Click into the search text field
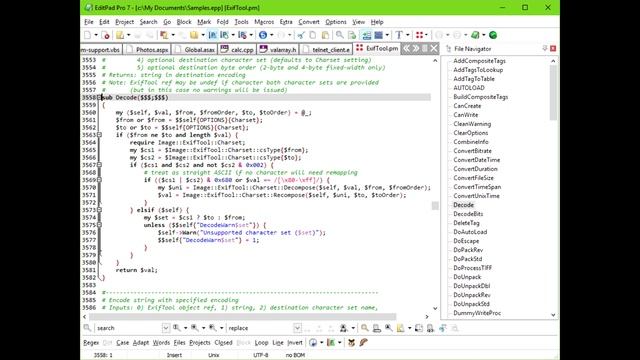 tap(129, 328)
